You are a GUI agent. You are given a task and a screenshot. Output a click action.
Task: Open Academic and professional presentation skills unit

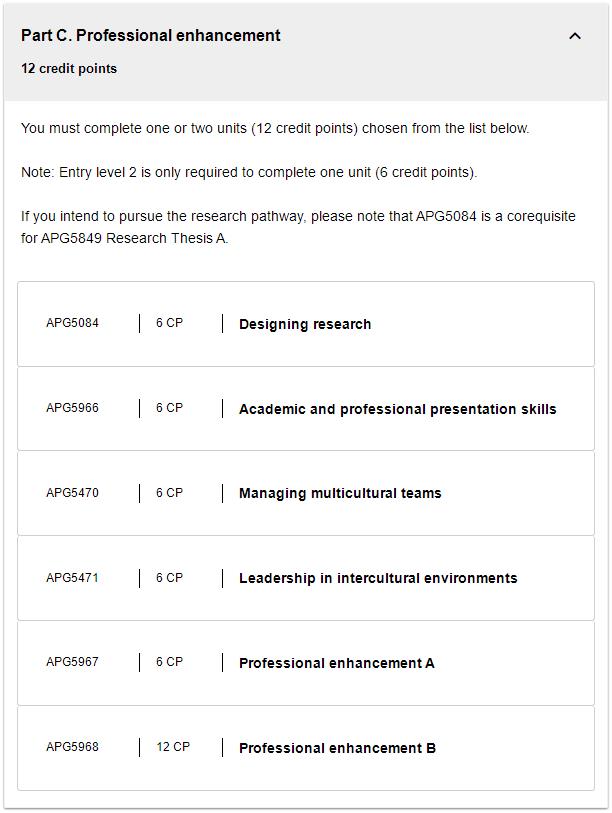(397, 409)
